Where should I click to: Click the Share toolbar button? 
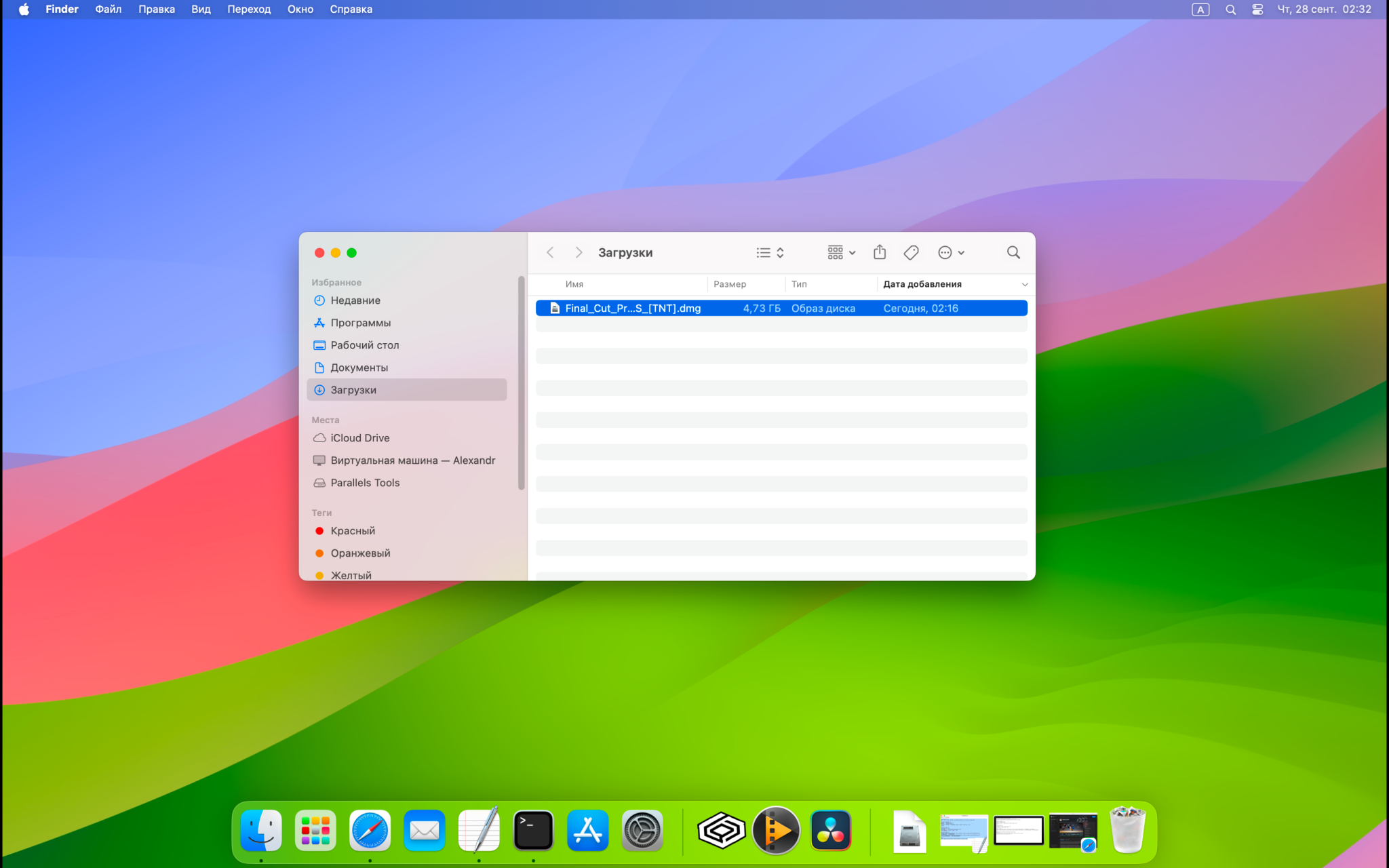[880, 252]
